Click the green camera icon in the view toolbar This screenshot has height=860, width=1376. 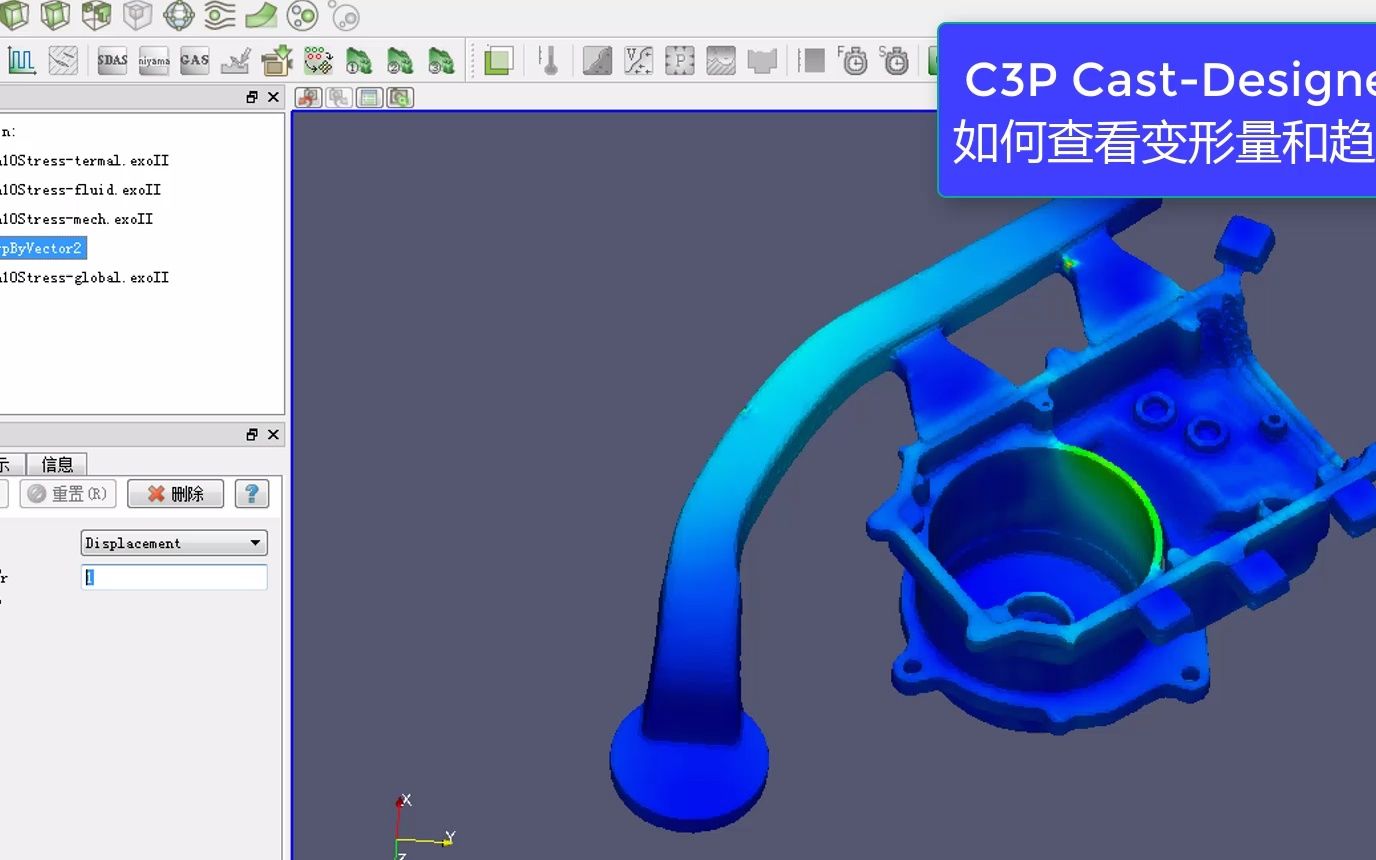pyautogui.click(x=400, y=97)
